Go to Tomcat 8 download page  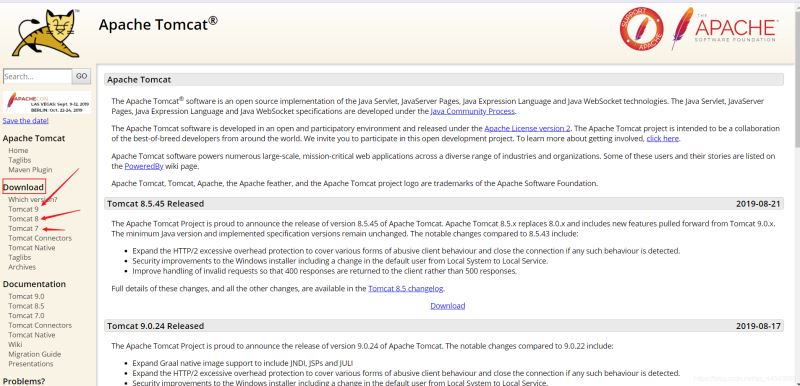pyautogui.click(x=23, y=219)
